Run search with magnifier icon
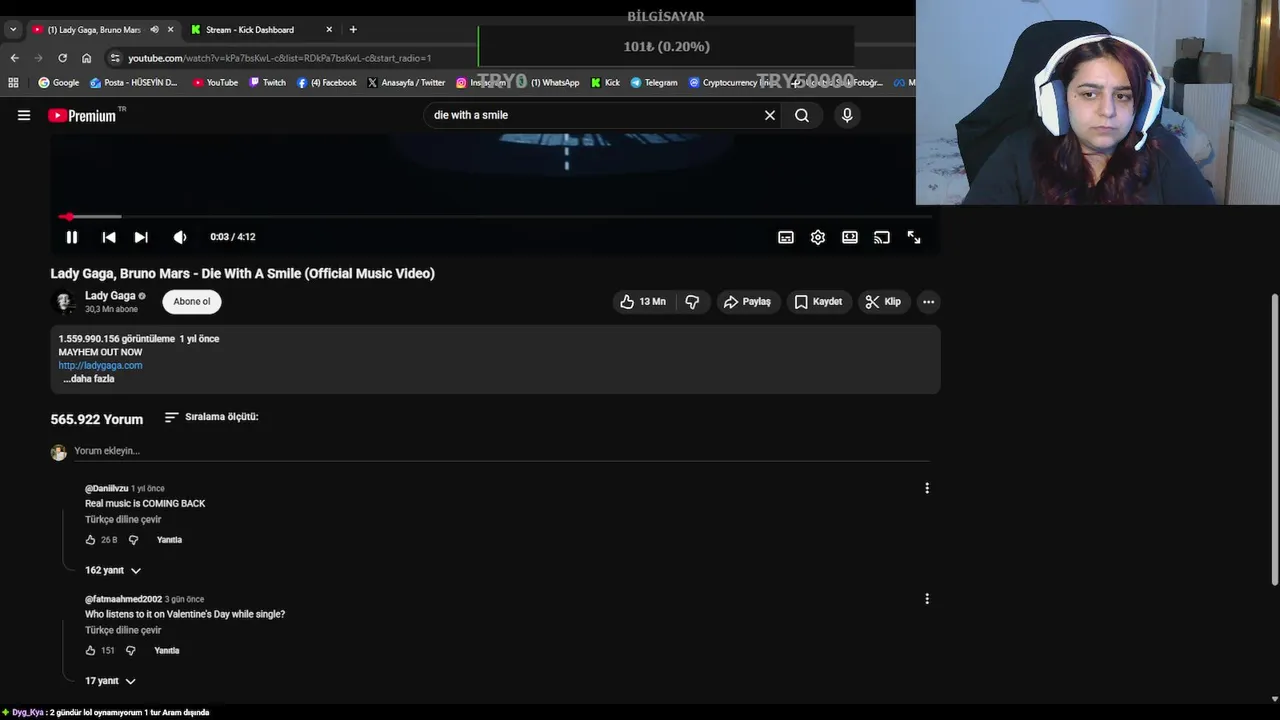1280x720 pixels. point(802,115)
